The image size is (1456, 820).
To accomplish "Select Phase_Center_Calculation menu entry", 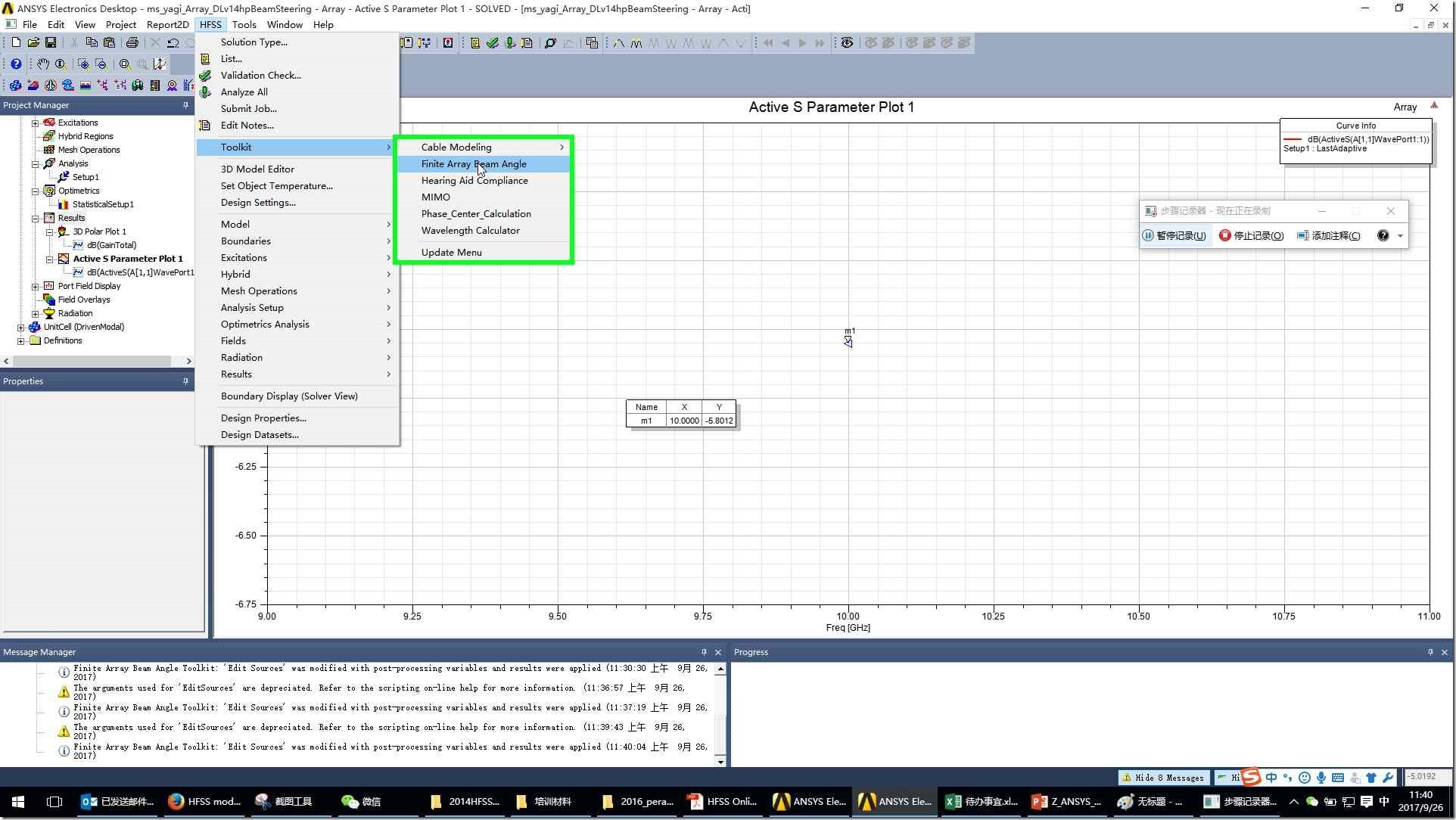I will point(483,213).
